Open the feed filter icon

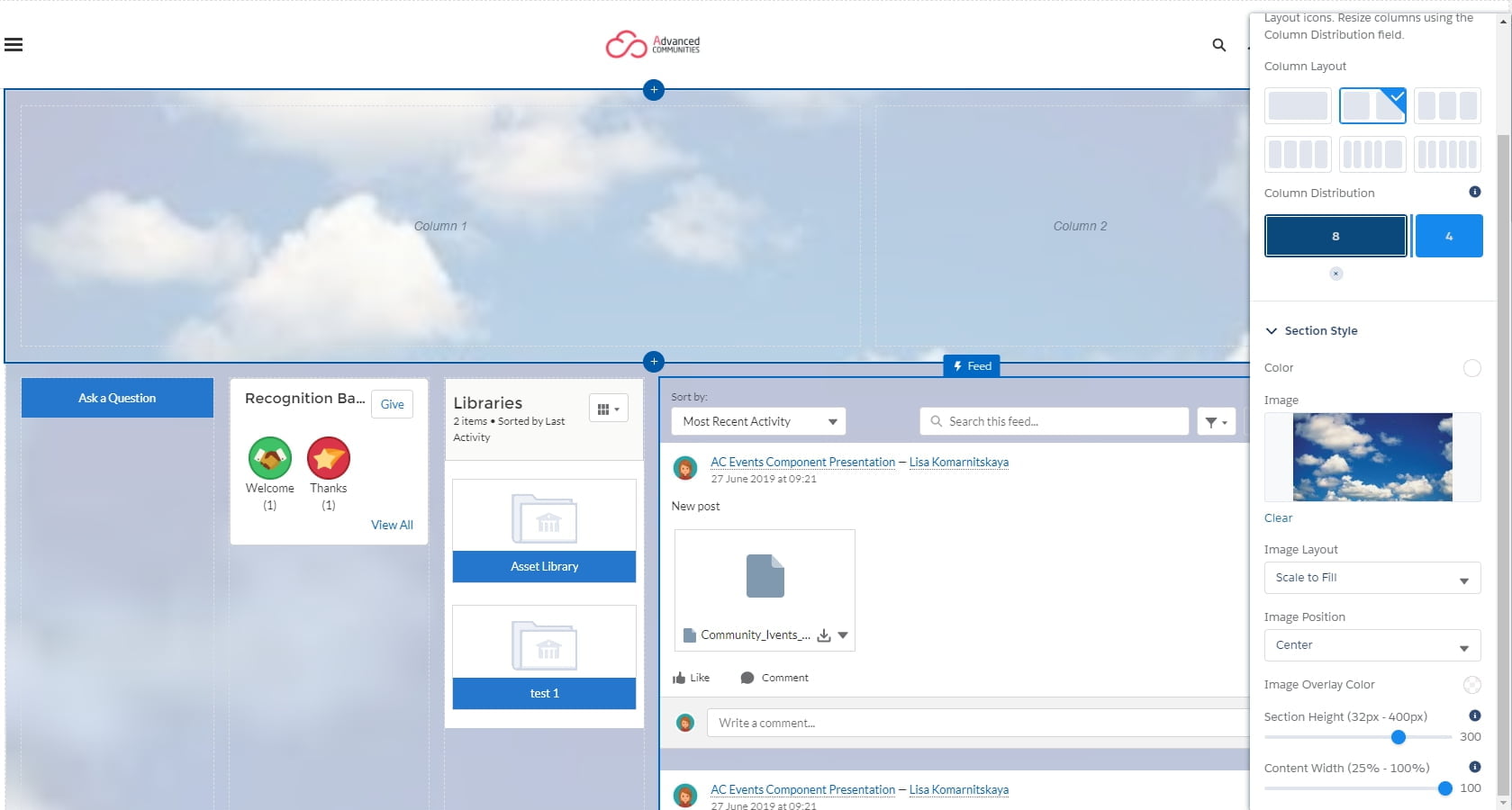[x=1216, y=420]
